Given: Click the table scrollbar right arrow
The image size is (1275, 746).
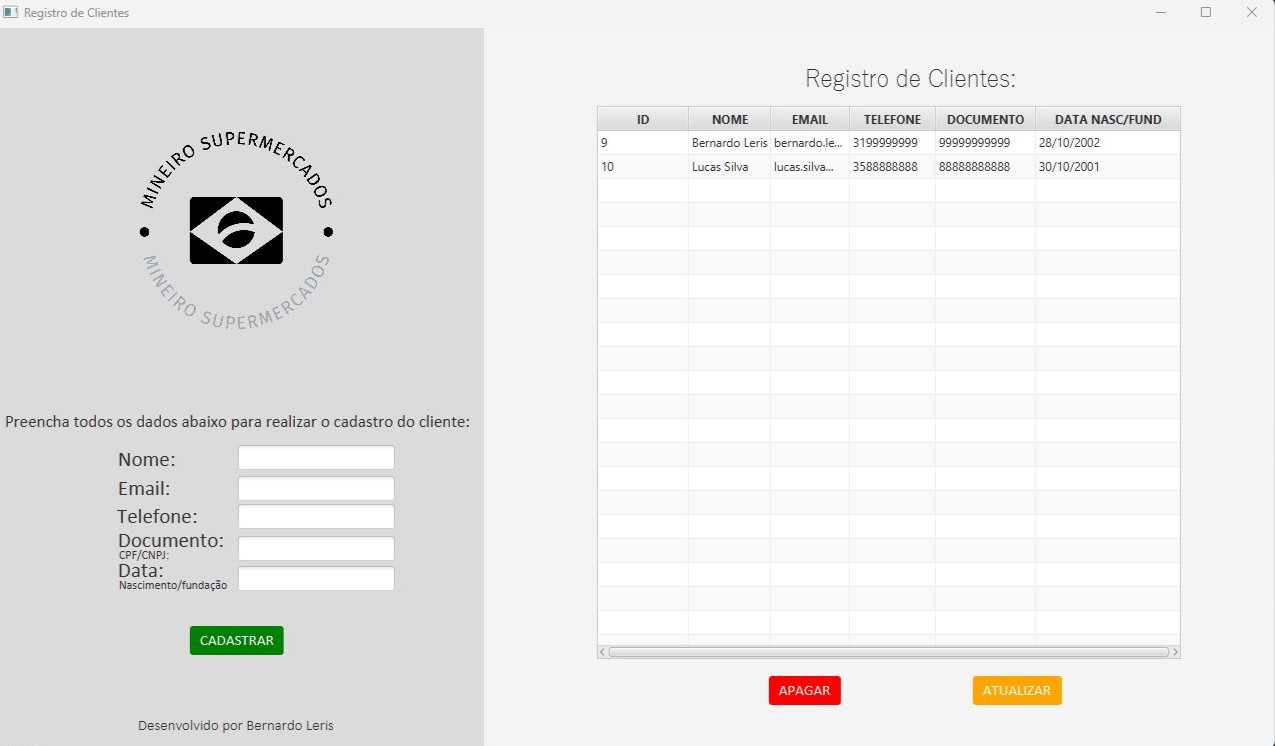Looking at the screenshot, I should pos(1175,652).
